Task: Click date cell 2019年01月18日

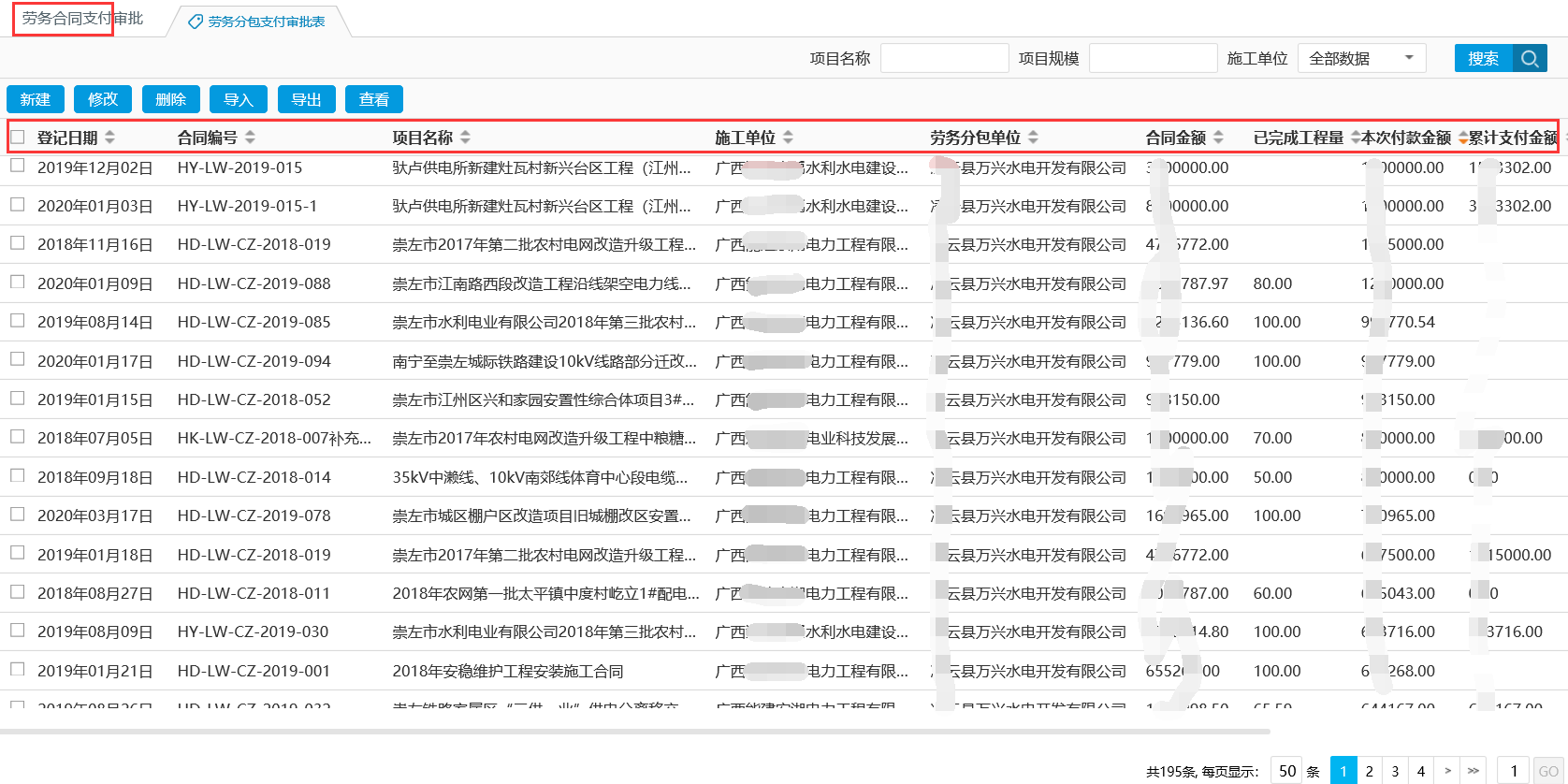Action: point(94,555)
